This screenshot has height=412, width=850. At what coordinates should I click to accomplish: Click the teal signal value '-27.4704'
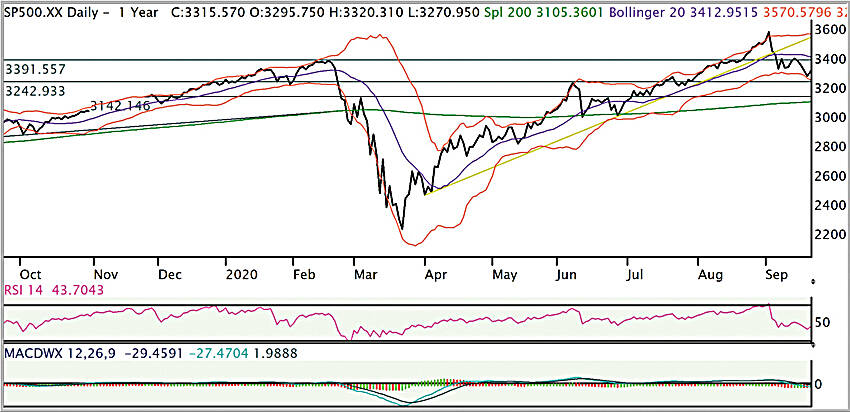tap(220, 354)
